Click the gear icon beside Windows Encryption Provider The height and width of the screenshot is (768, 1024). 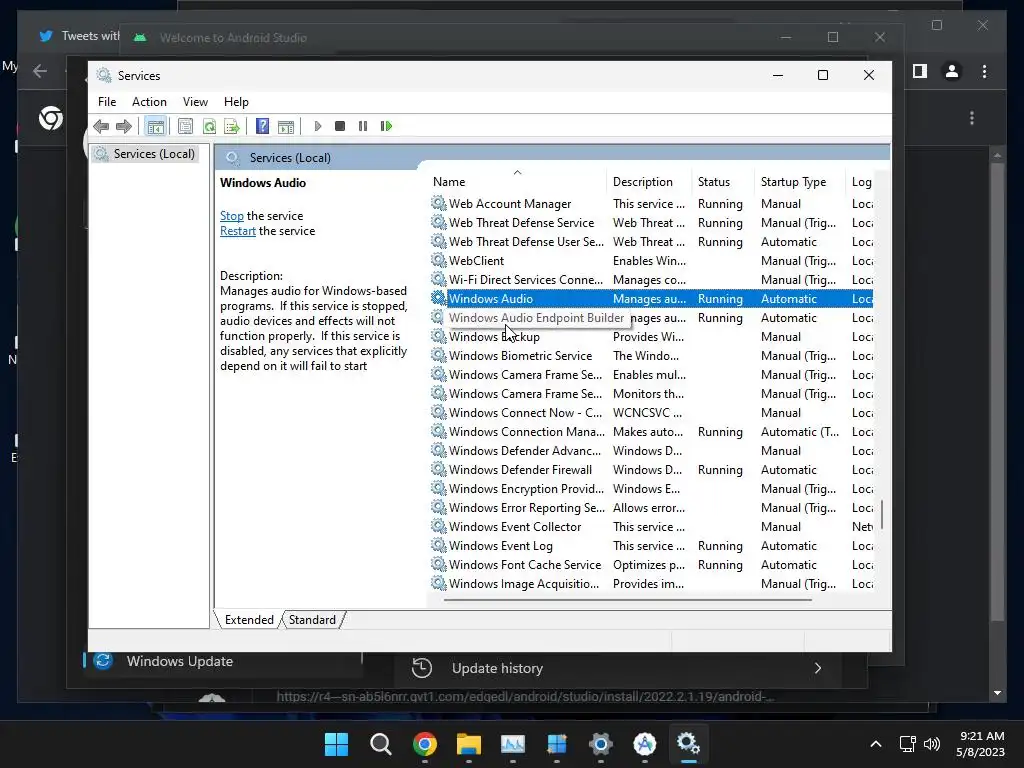pos(439,488)
